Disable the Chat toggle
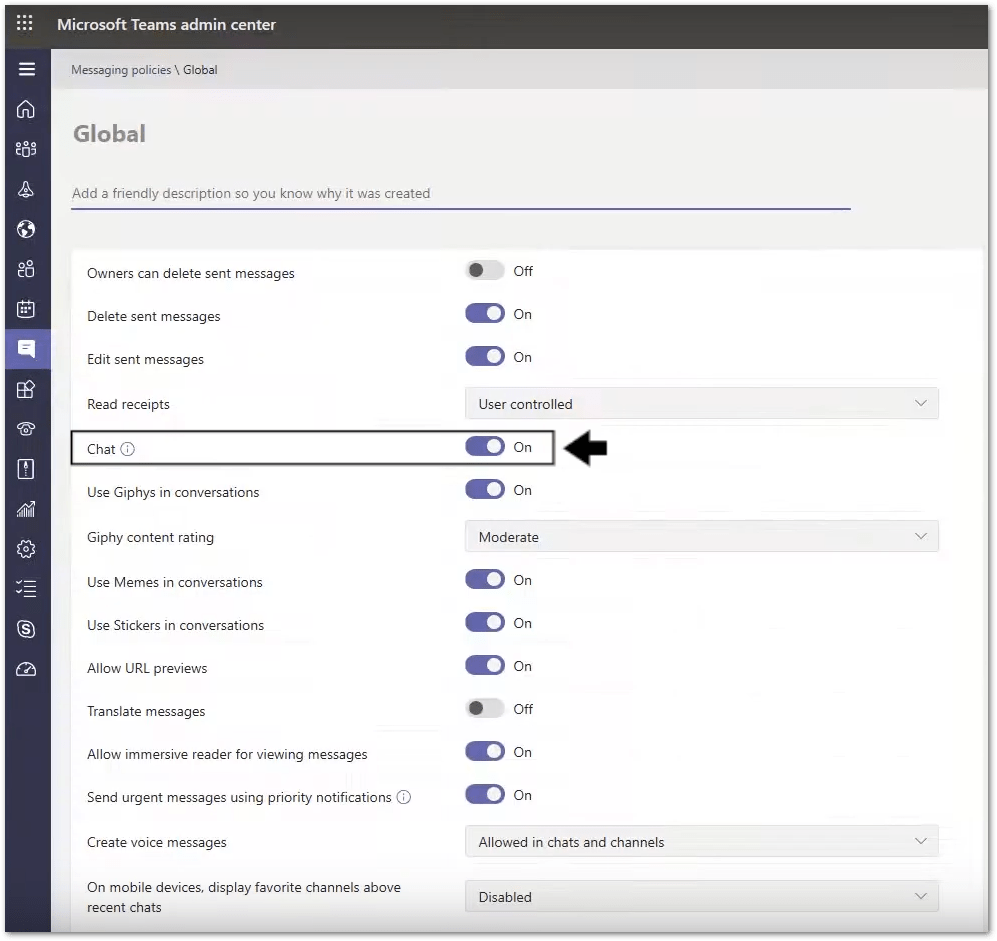This screenshot has width=997, height=941. click(485, 447)
